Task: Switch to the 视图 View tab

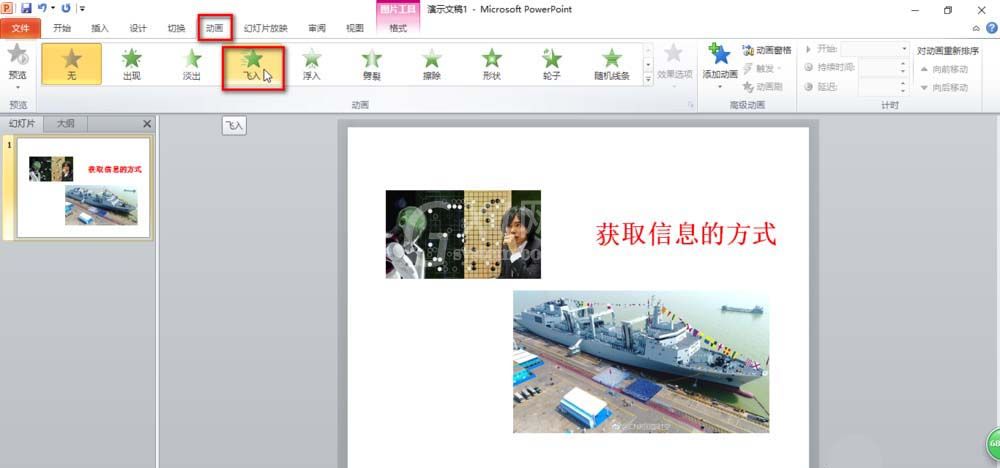Action: tap(355, 28)
